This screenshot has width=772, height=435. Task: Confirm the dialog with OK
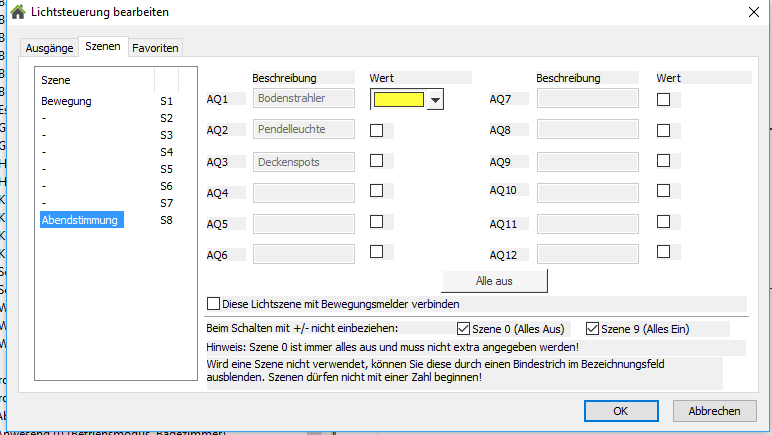point(620,410)
